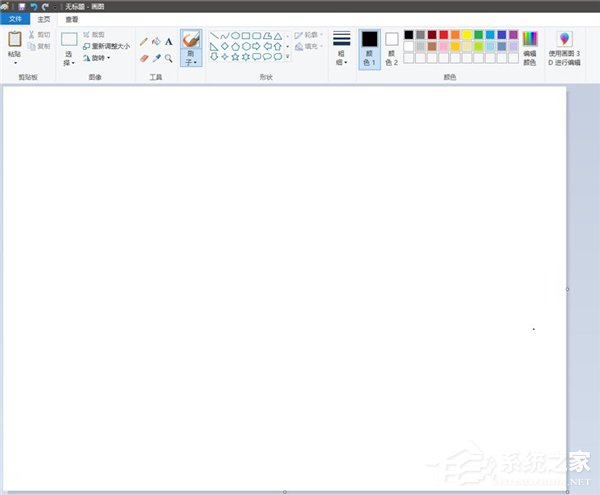
Task: Select Color 2 as active color
Action: coord(391,48)
